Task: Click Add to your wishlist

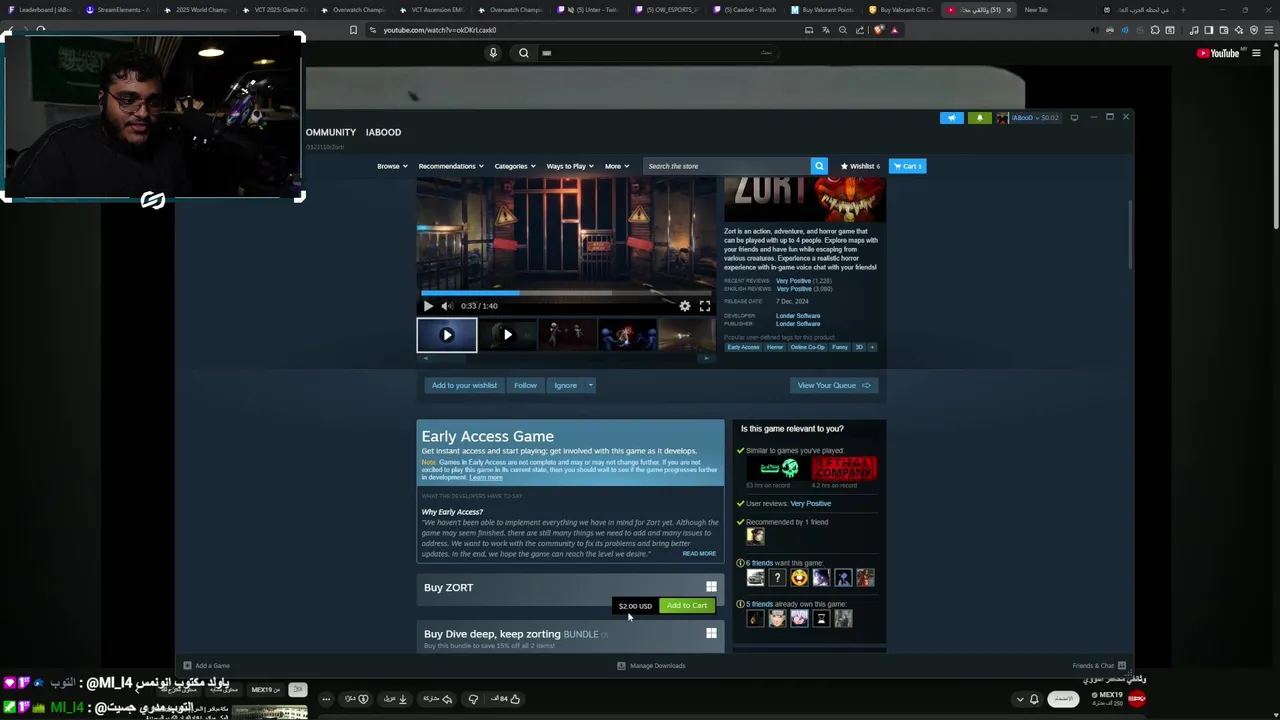Action: [464, 385]
